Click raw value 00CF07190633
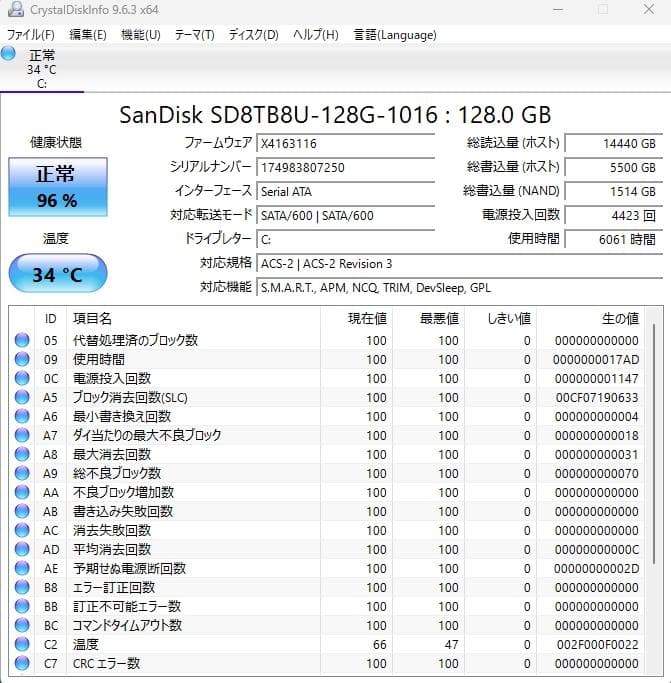 point(597,397)
